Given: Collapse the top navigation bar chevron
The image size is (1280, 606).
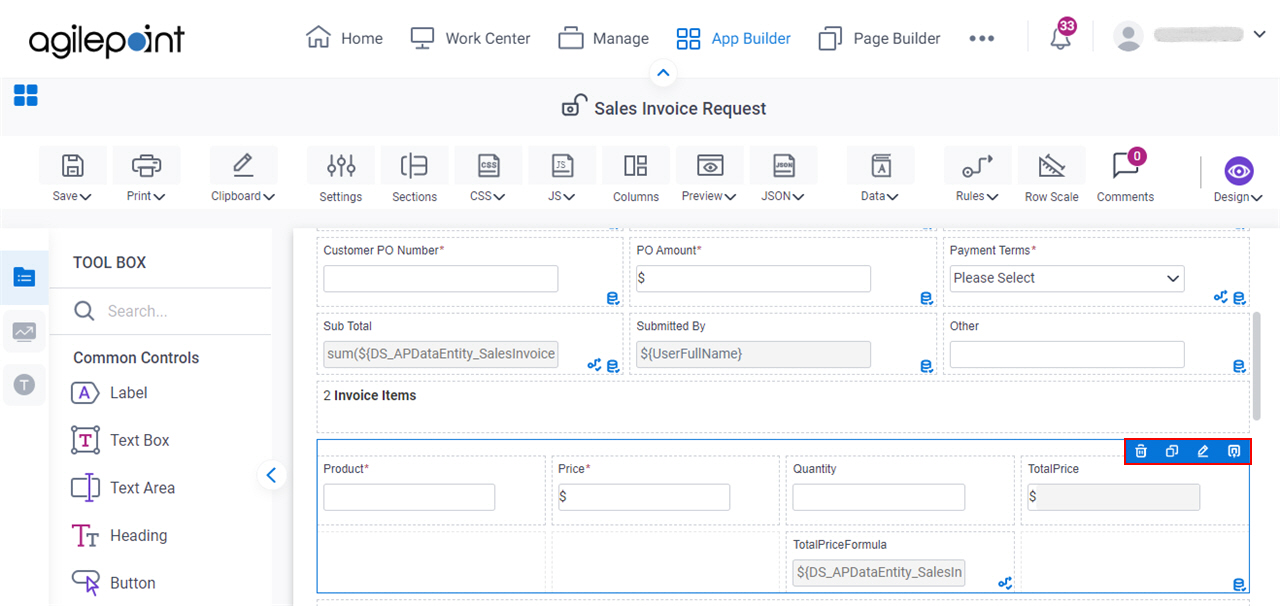Looking at the screenshot, I should pos(663,73).
